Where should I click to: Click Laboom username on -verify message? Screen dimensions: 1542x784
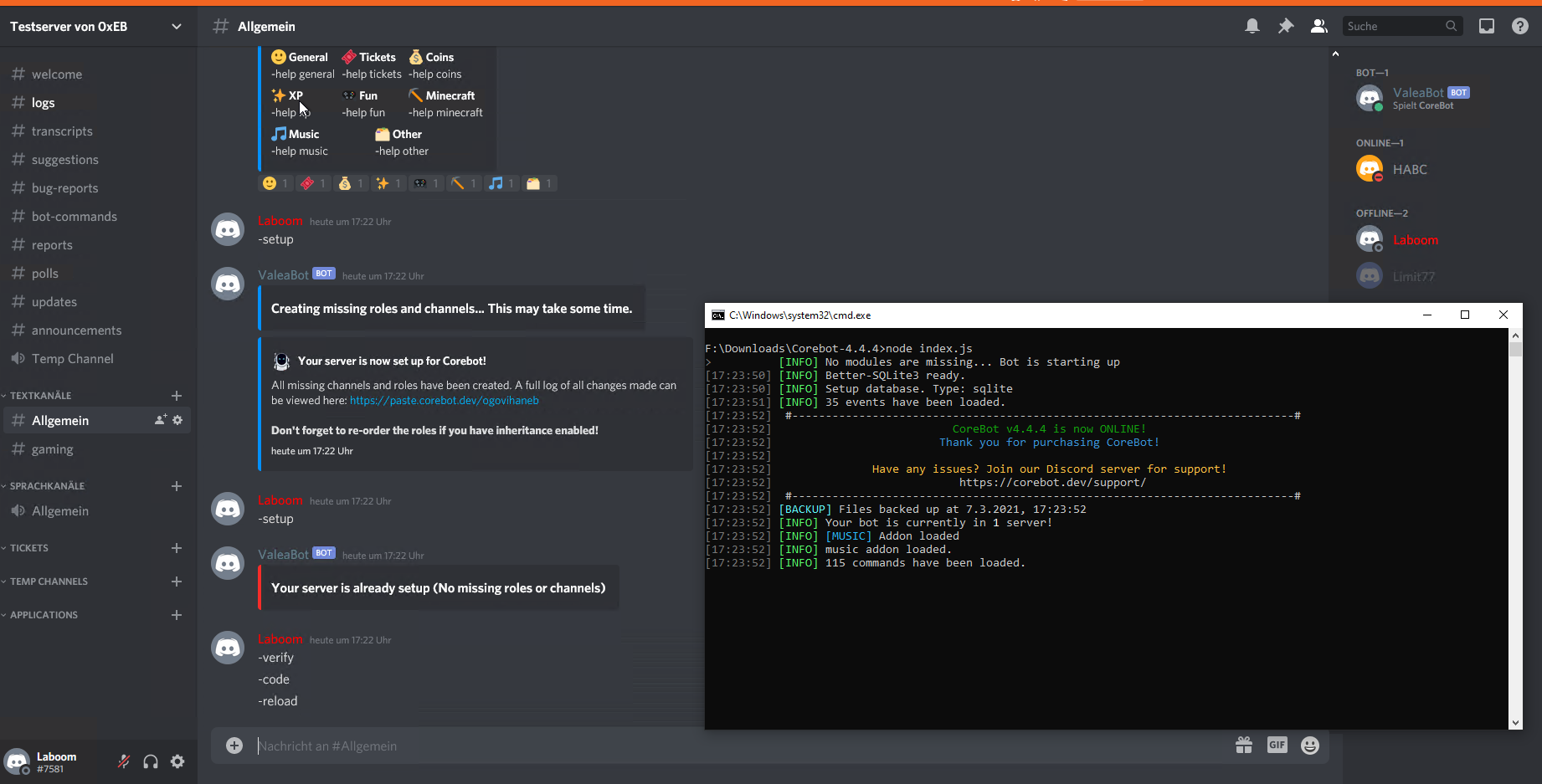pyautogui.click(x=280, y=639)
